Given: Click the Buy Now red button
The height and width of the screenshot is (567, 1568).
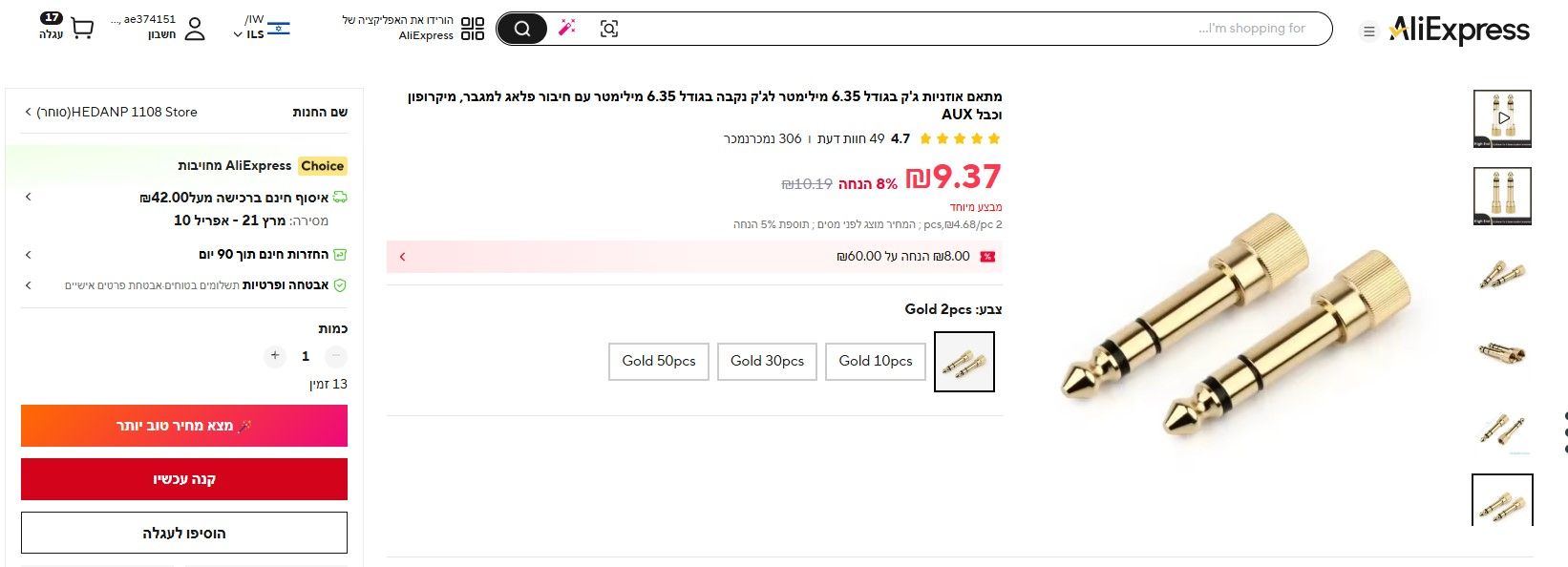Looking at the screenshot, I should (x=183, y=479).
